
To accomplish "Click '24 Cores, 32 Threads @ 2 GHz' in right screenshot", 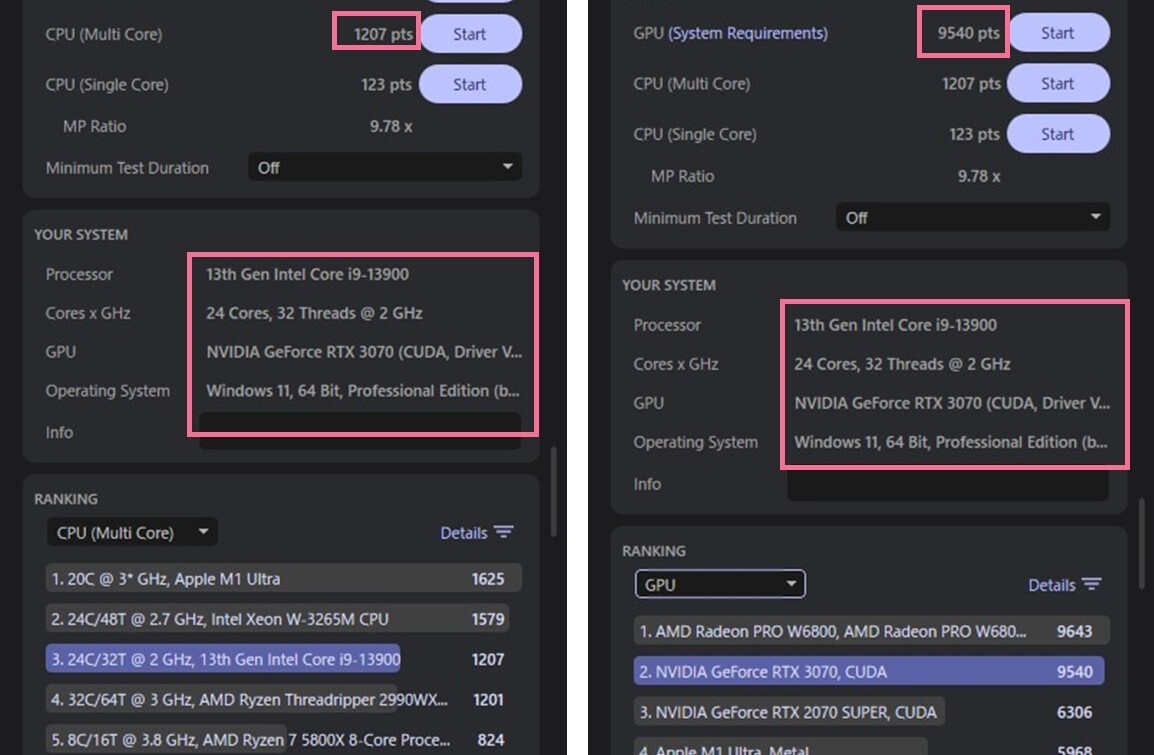I will pos(902,364).
